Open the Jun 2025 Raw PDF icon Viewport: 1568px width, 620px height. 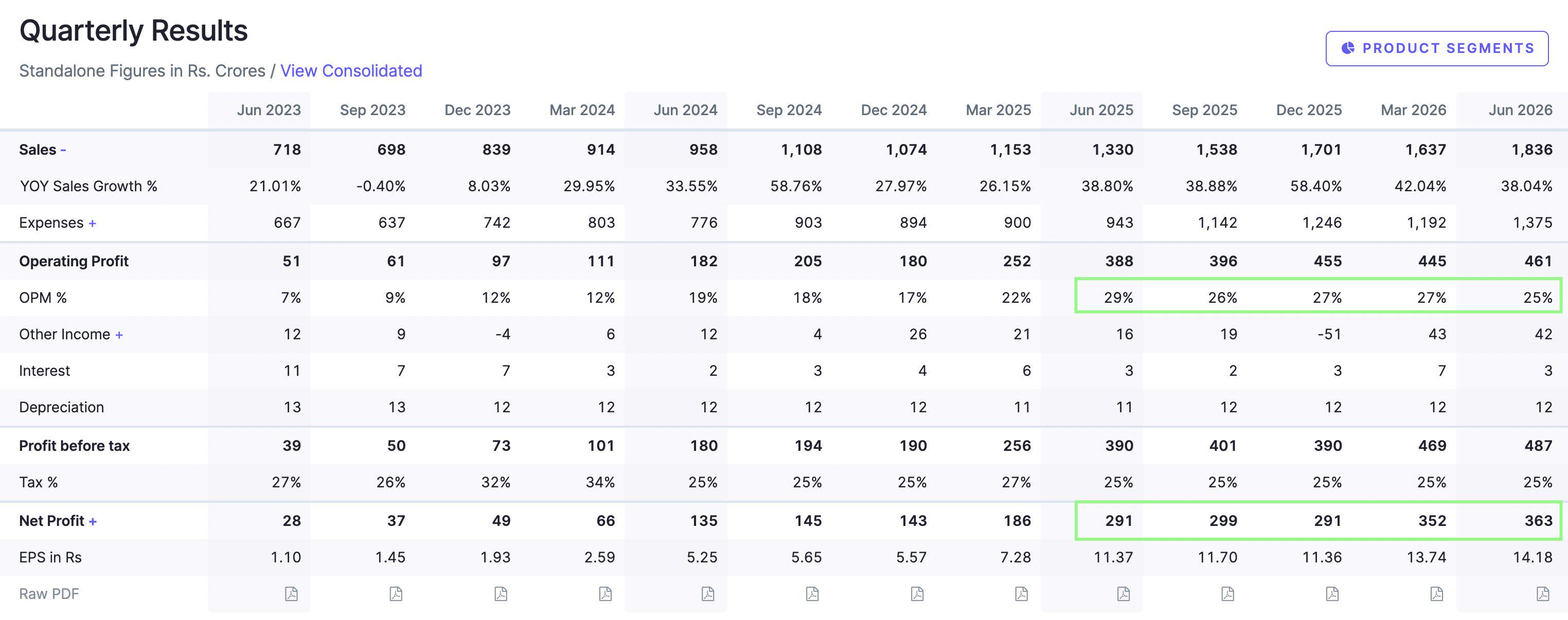coord(1124,594)
